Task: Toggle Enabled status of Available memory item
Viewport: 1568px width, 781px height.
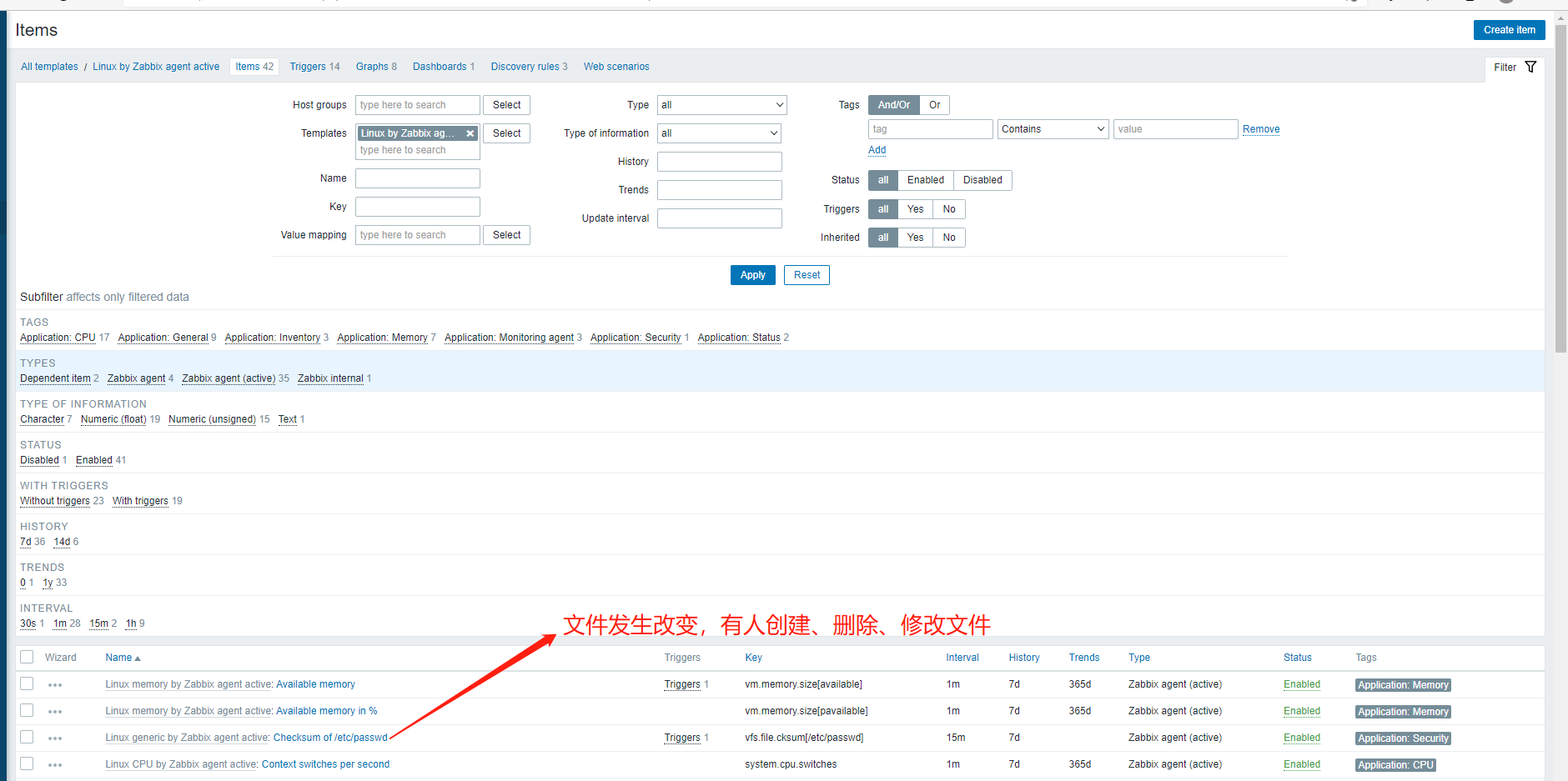Action: click(x=1301, y=684)
